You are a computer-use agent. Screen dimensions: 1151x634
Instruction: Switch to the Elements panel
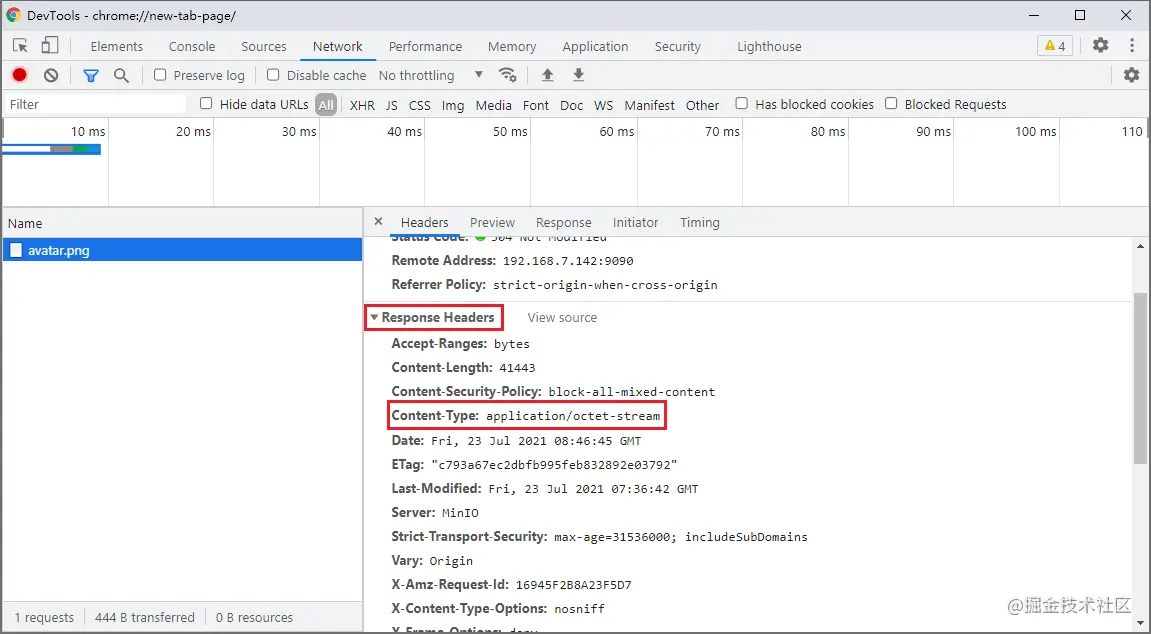[117, 46]
